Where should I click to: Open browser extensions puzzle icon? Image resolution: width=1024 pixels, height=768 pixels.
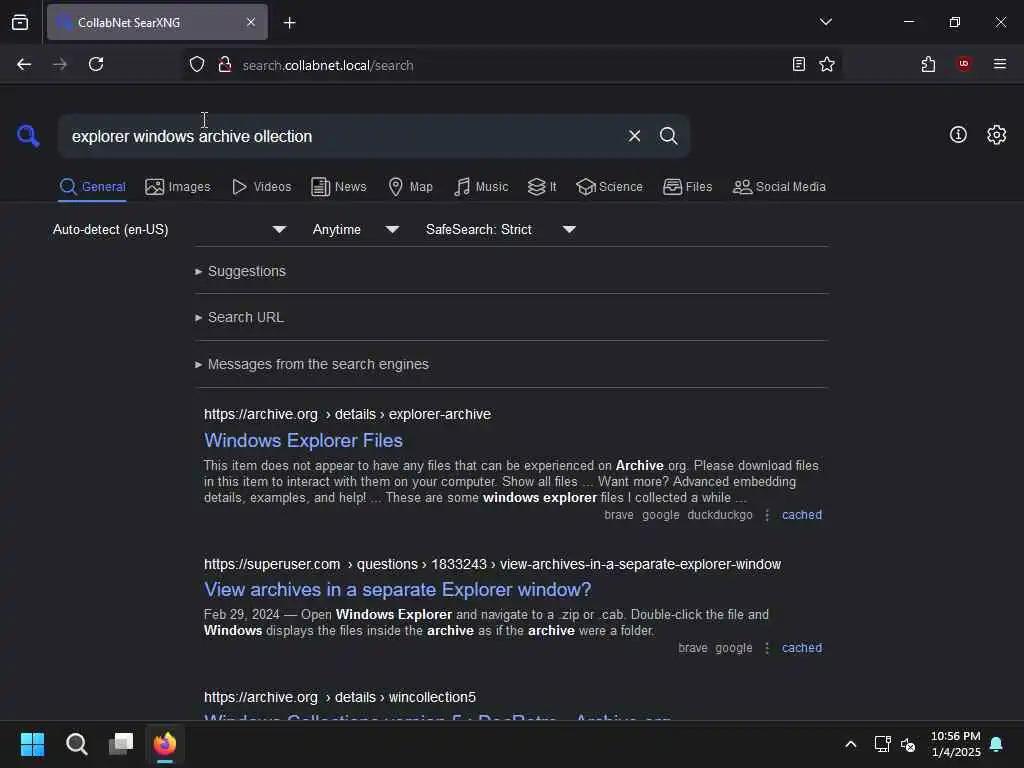(928, 64)
